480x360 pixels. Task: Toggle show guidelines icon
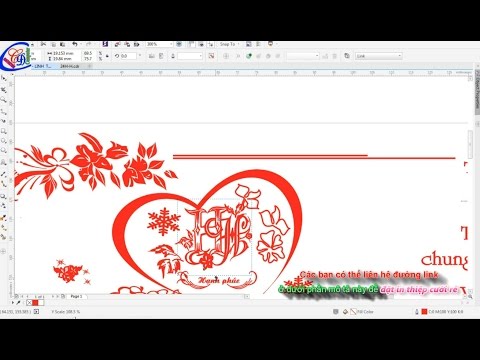[x=211, y=44]
